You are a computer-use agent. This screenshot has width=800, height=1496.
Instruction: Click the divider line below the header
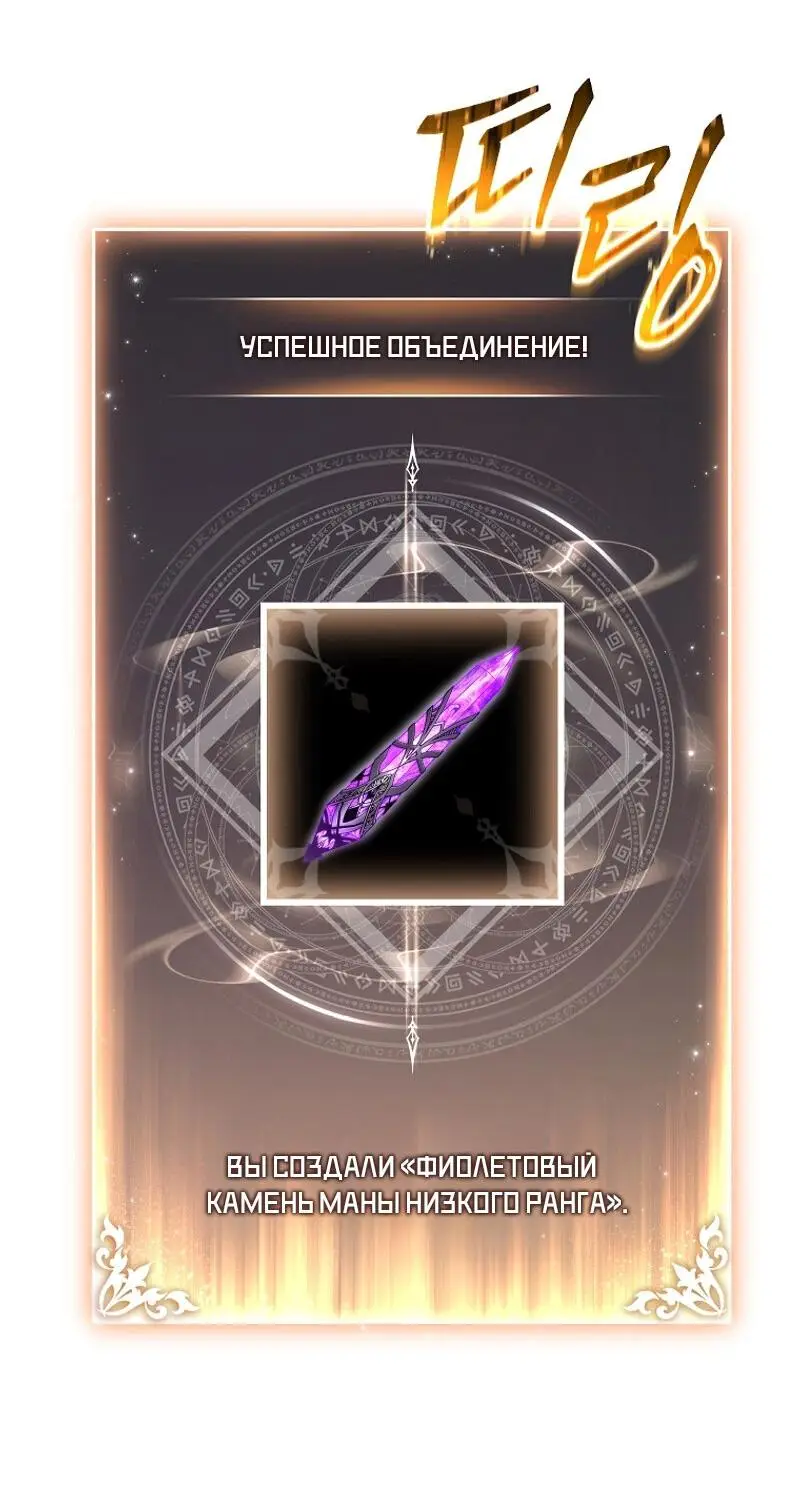410,396
